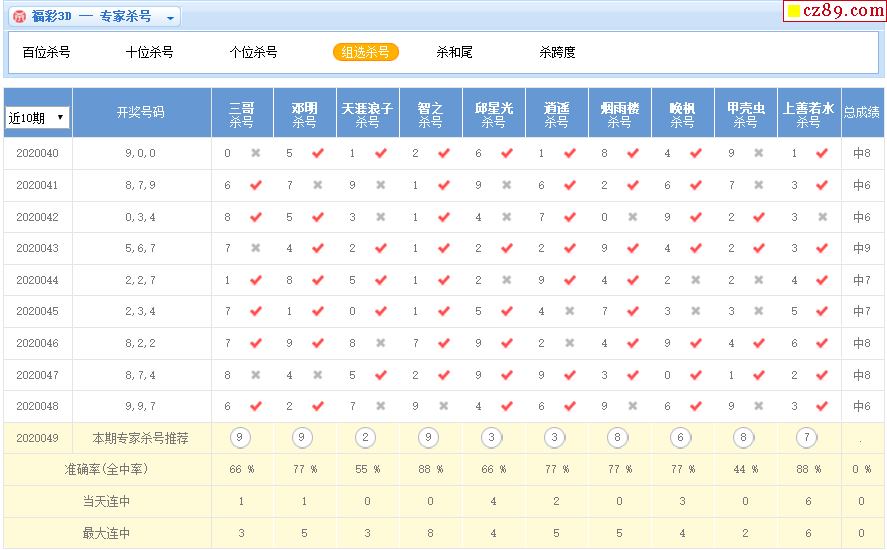Go to the 杀和尾 tab
The height and width of the screenshot is (550, 887).
[454, 52]
